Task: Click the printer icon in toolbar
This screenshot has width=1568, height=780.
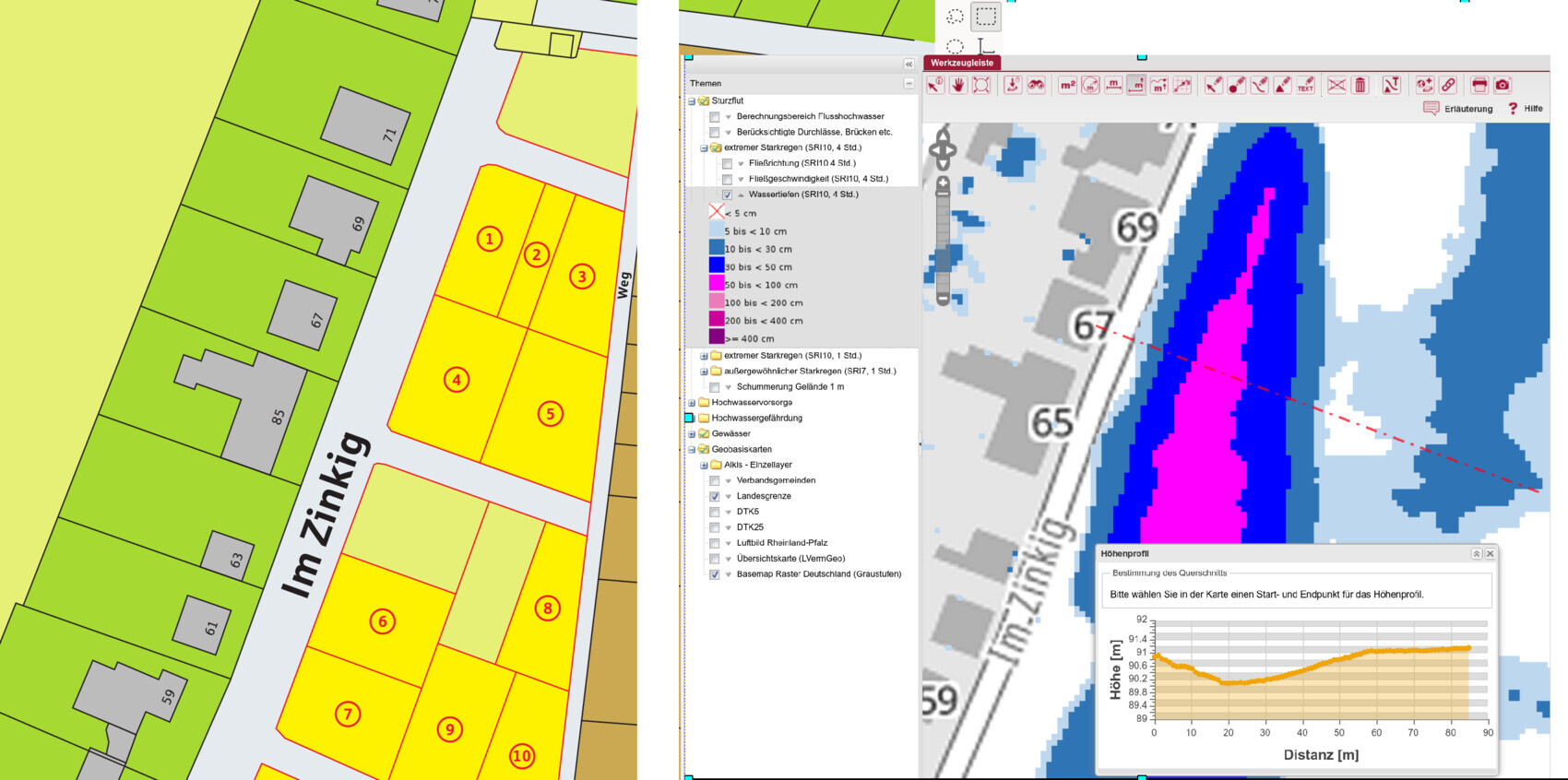Action: tap(1479, 86)
